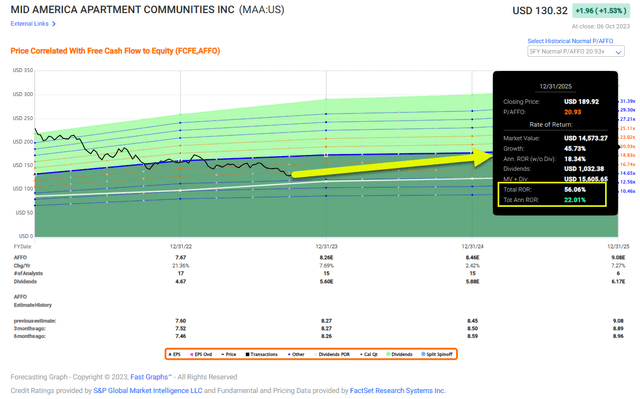Click the Closing Price USD 189.92 value

[581, 102]
